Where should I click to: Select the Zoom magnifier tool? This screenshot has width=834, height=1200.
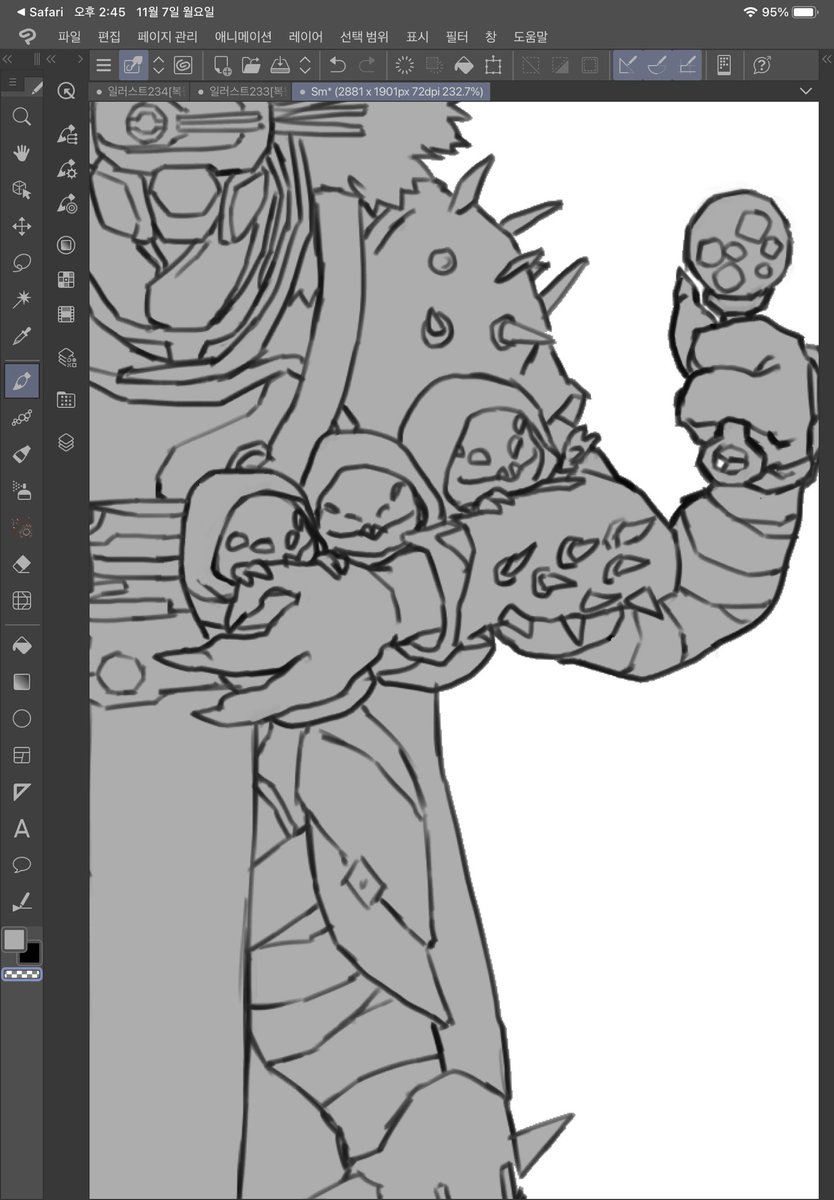pyautogui.click(x=21, y=117)
